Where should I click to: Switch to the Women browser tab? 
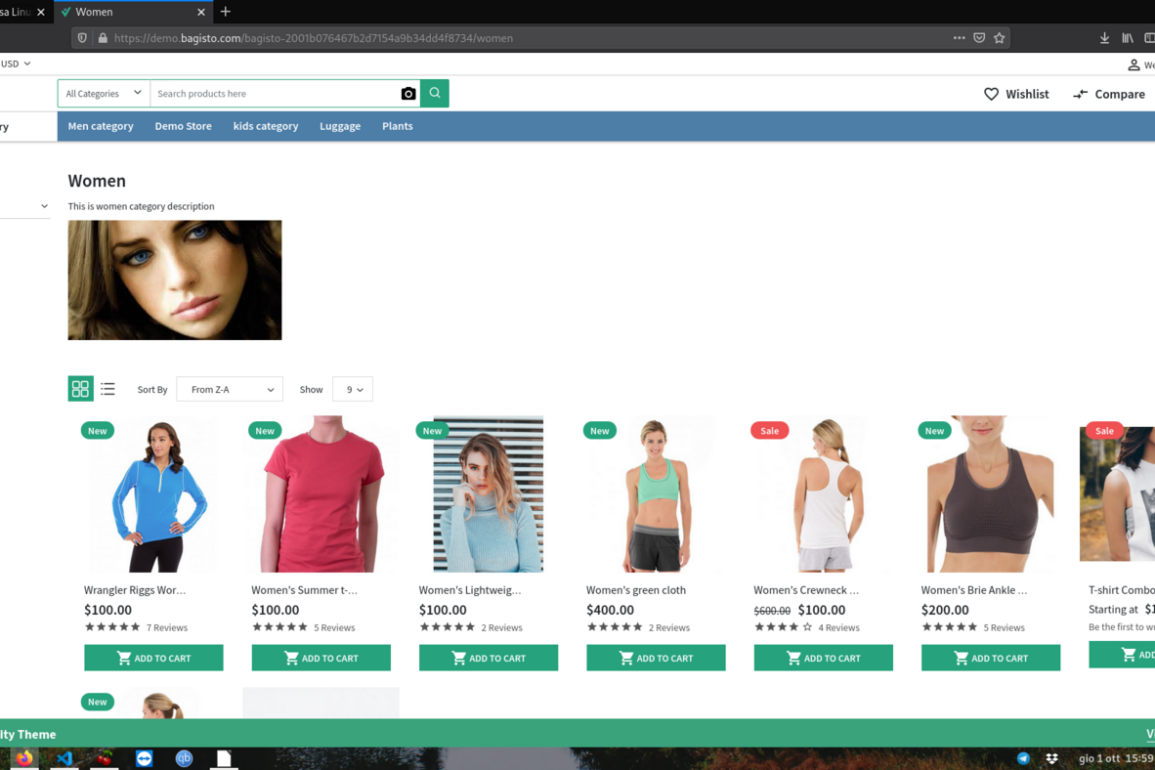[x=133, y=12]
